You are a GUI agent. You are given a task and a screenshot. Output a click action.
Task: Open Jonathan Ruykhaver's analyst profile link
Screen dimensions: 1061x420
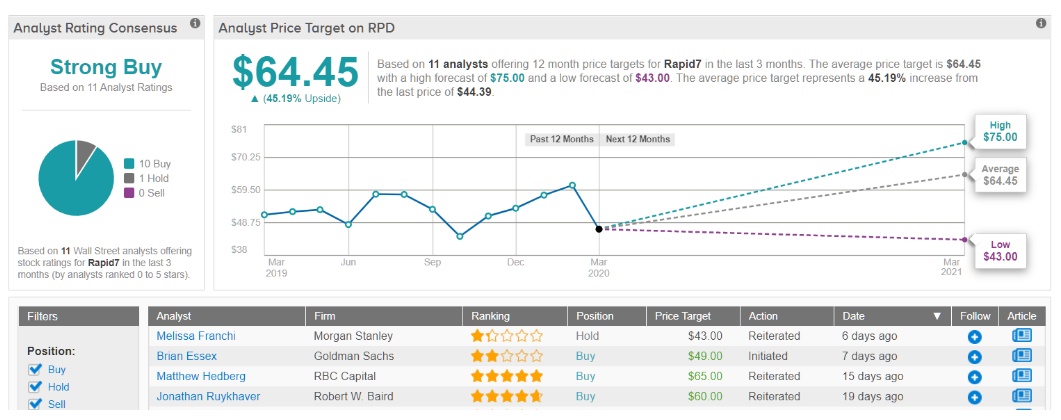tap(208, 397)
